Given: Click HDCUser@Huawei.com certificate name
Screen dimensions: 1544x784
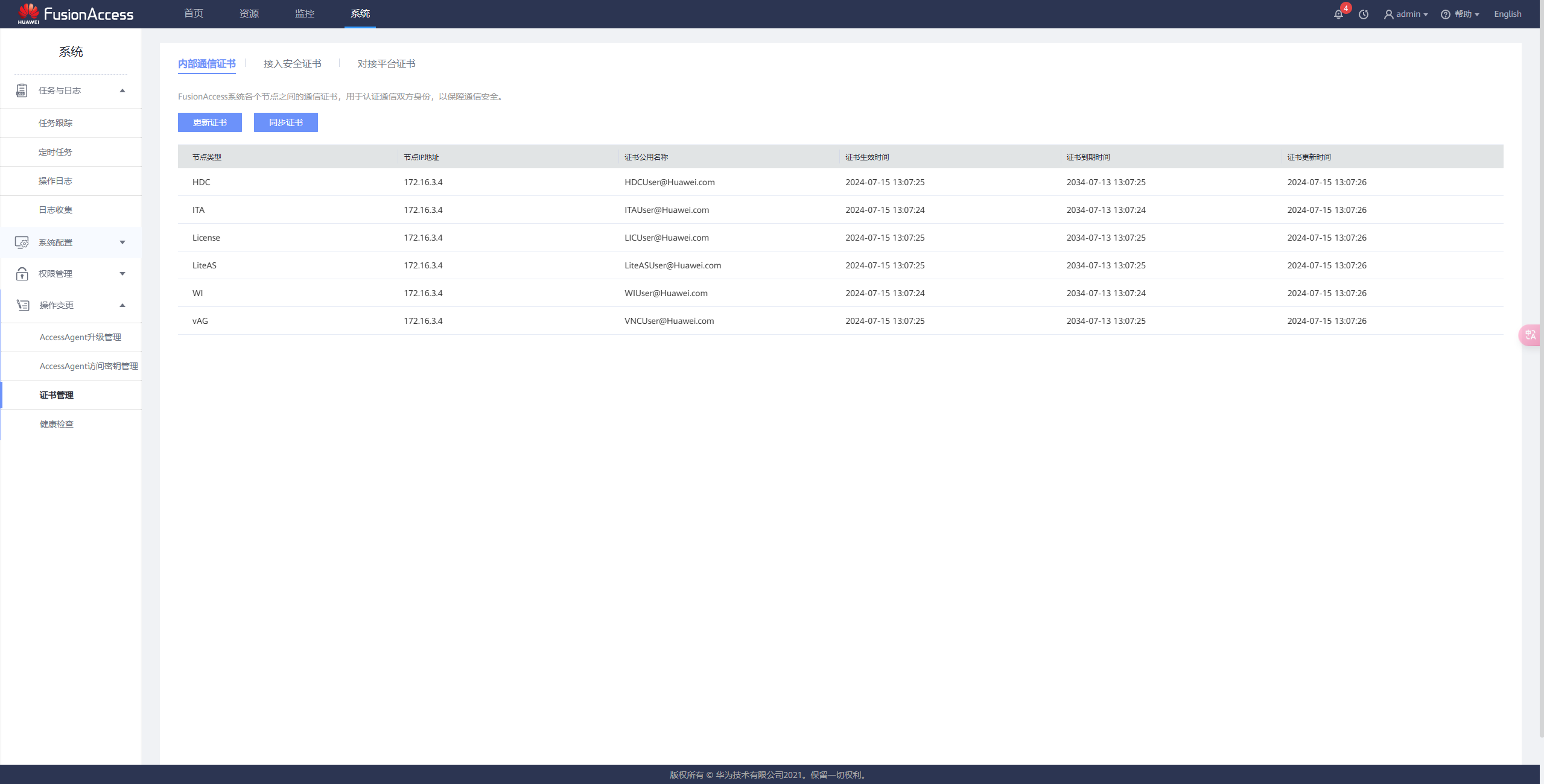Looking at the screenshot, I should [x=670, y=182].
